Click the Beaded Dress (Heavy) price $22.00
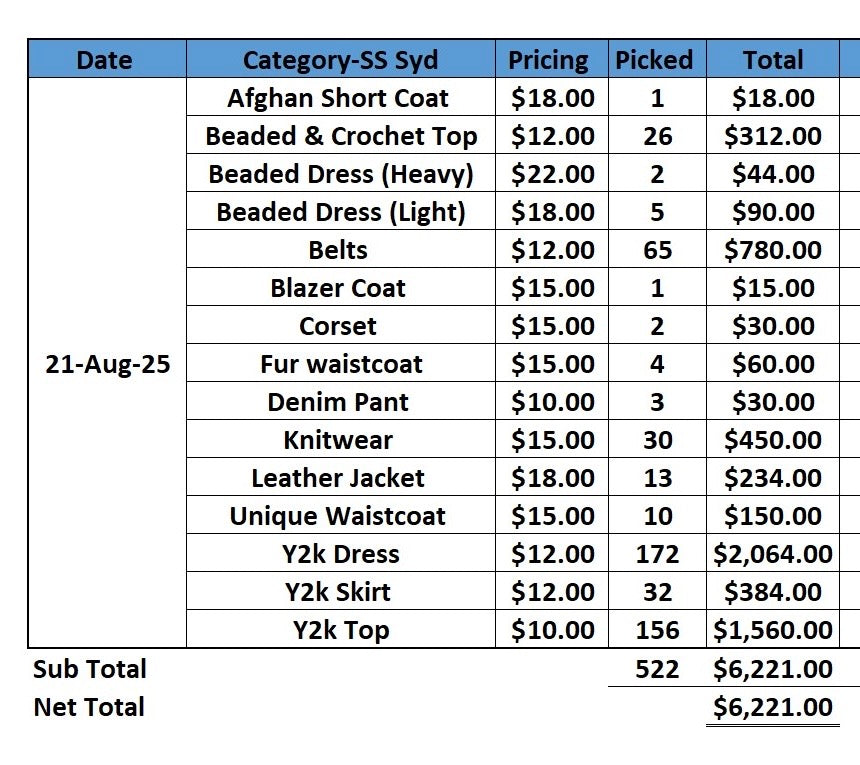 click(x=552, y=173)
